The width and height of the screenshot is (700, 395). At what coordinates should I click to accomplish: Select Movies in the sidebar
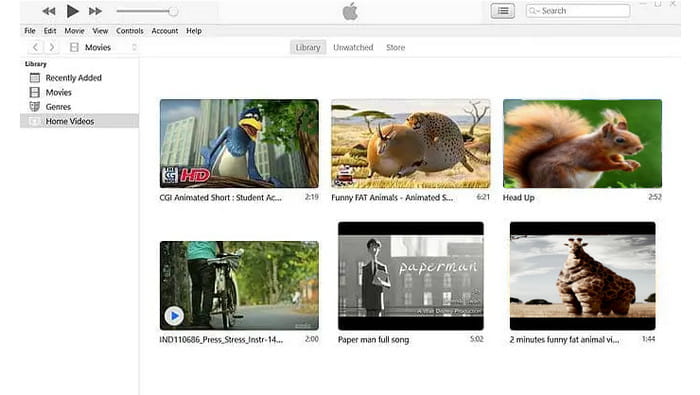click(79, 92)
